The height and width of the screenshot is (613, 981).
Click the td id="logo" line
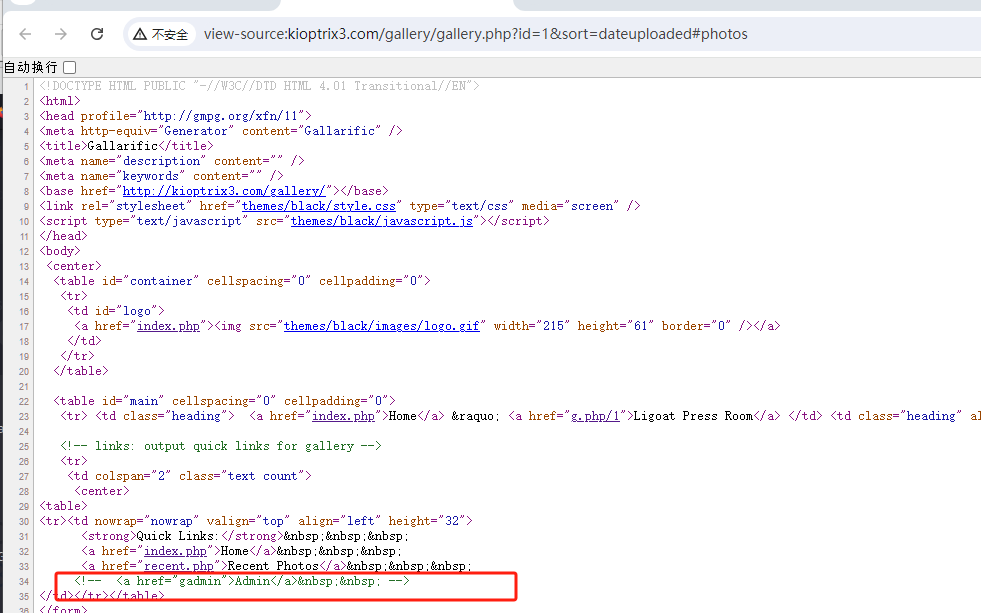[116, 311]
